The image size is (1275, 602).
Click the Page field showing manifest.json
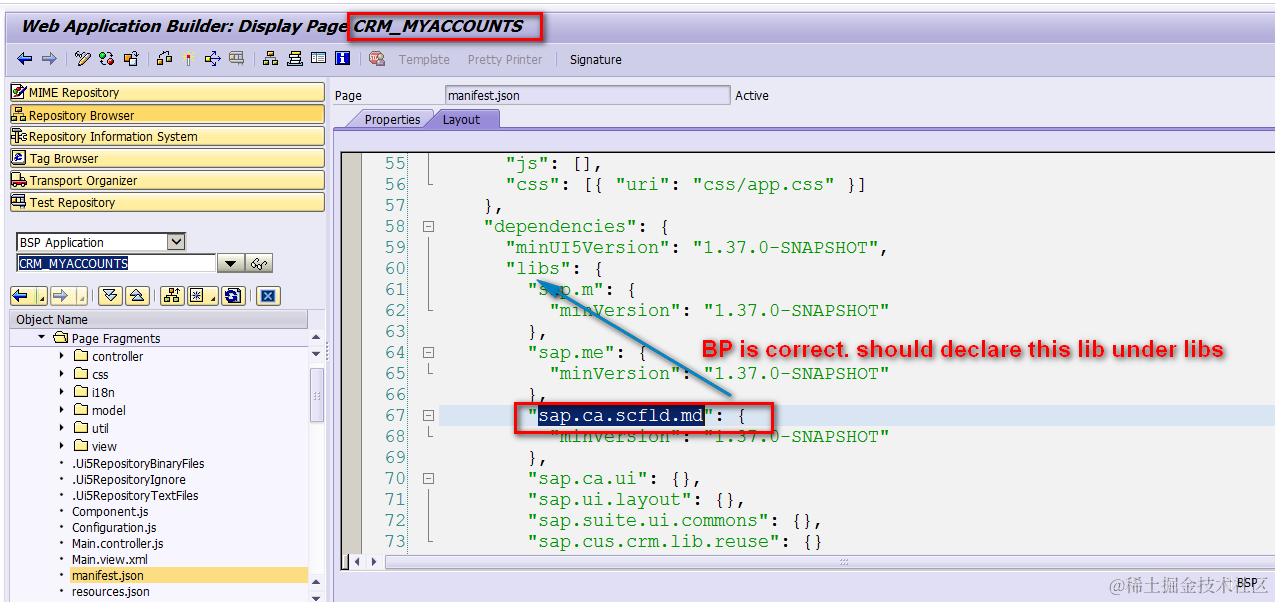[x=588, y=95]
